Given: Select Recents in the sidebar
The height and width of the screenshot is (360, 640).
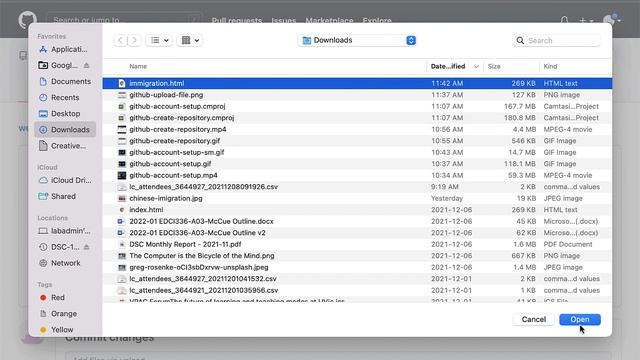Looking at the screenshot, I should coord(65,98).
